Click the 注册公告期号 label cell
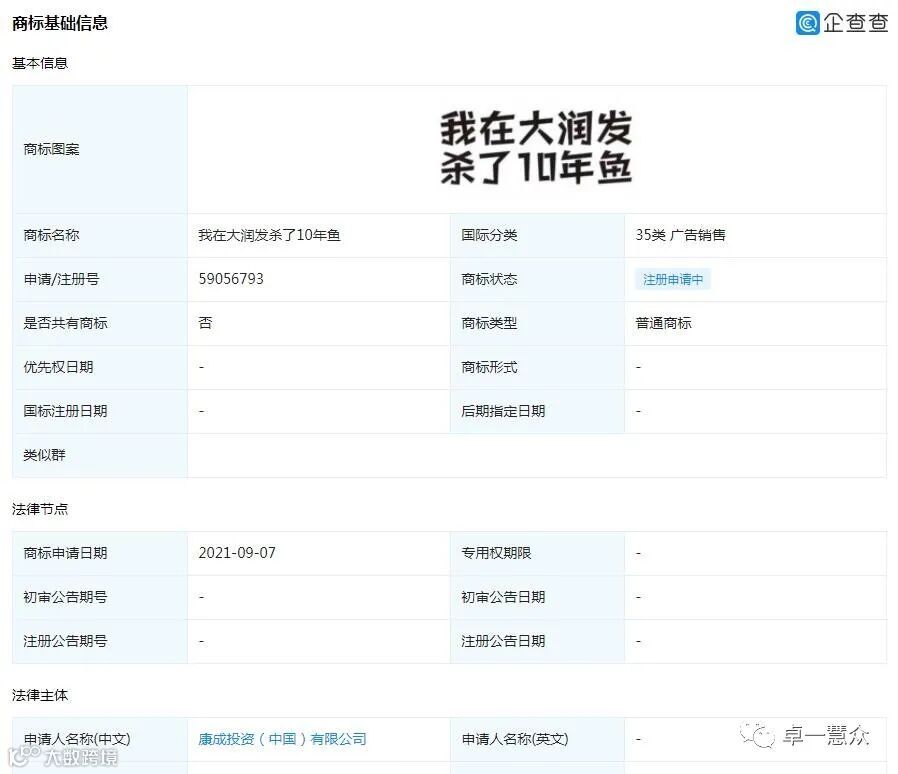Screen dimensions: 898x774 tap(100, 642)
